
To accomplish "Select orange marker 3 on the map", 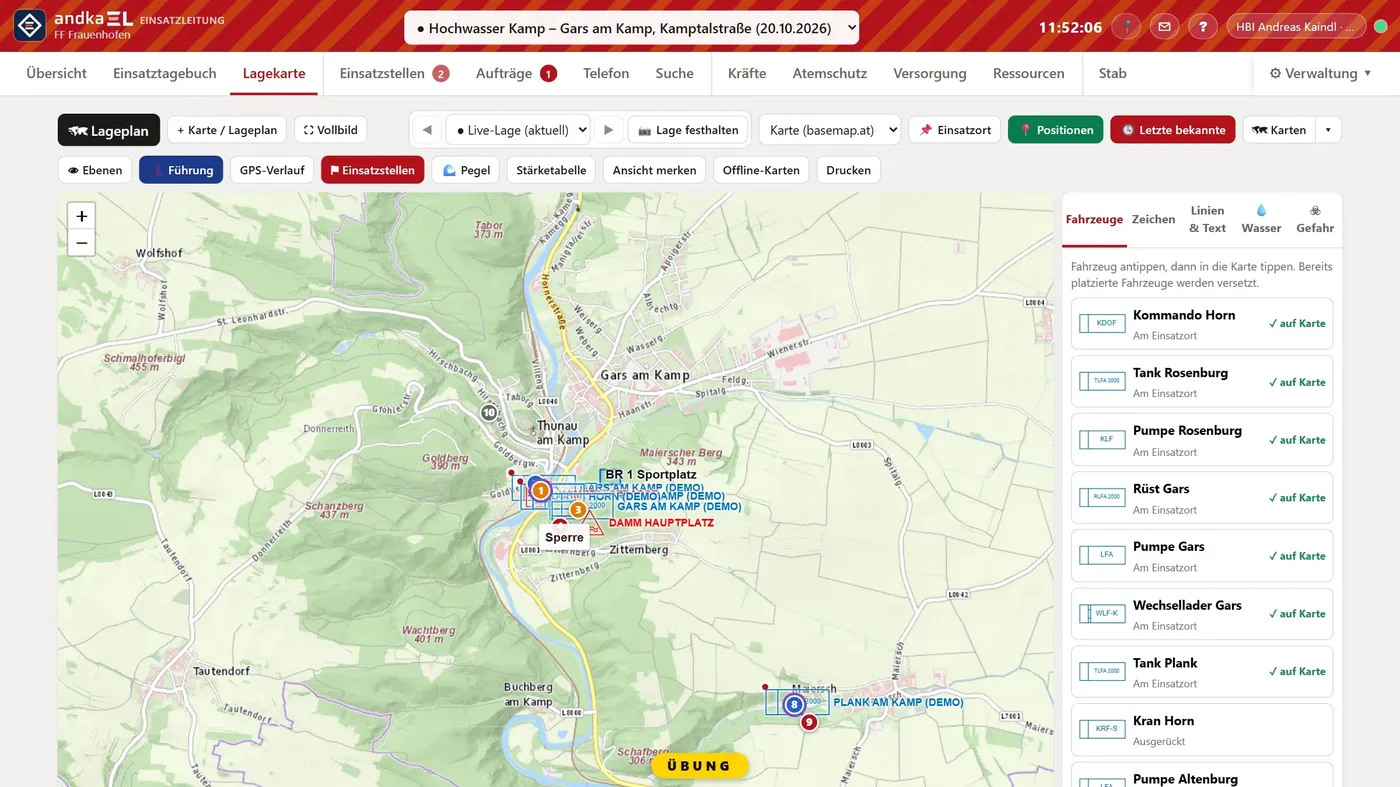I will click(x=577, y=510).
